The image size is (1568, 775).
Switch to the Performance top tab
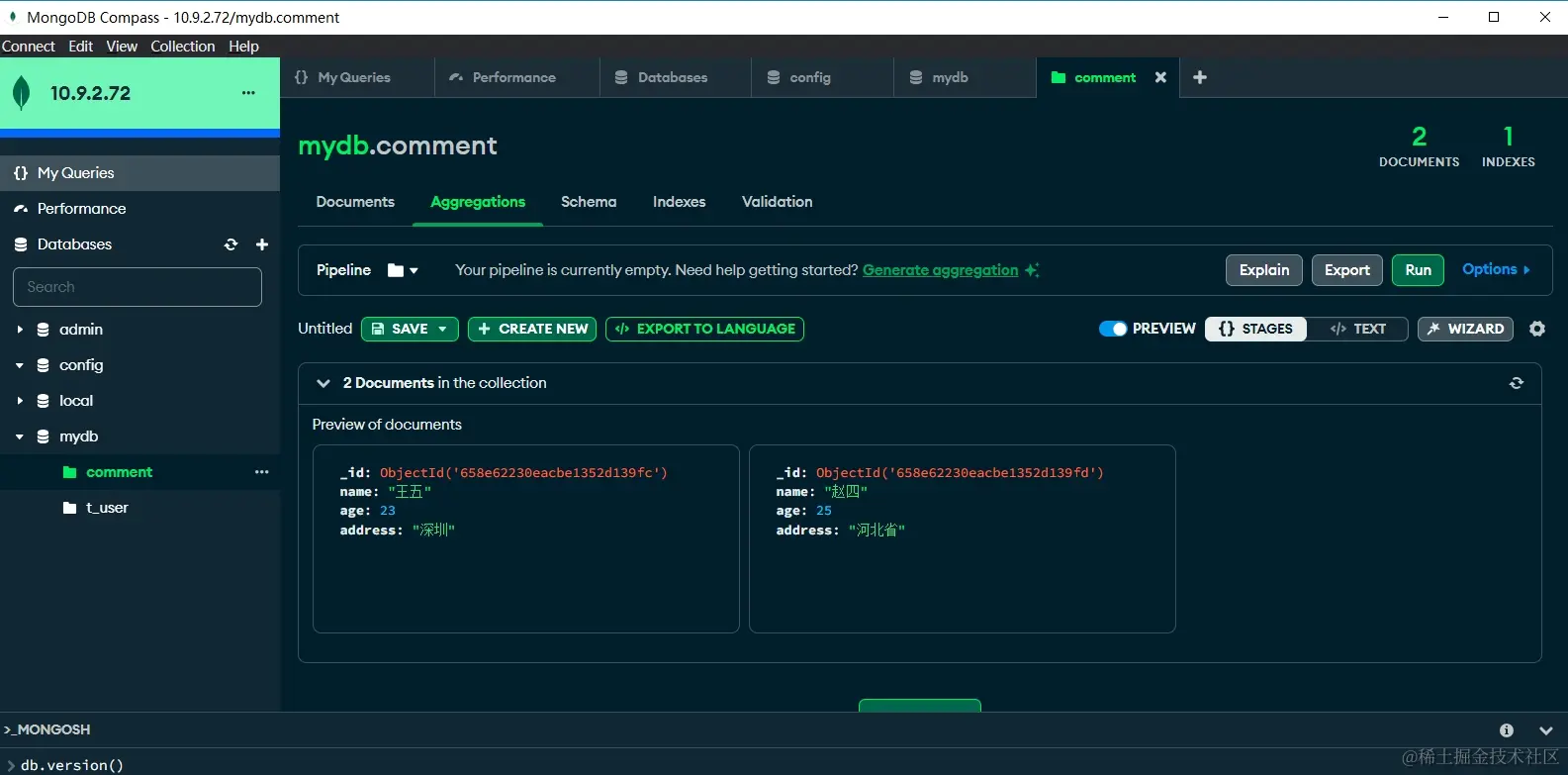pos(517,77)
